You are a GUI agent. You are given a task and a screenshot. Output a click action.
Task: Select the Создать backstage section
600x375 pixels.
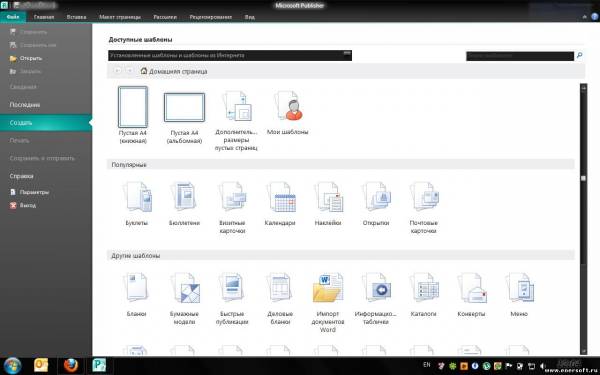coord(46,123)
